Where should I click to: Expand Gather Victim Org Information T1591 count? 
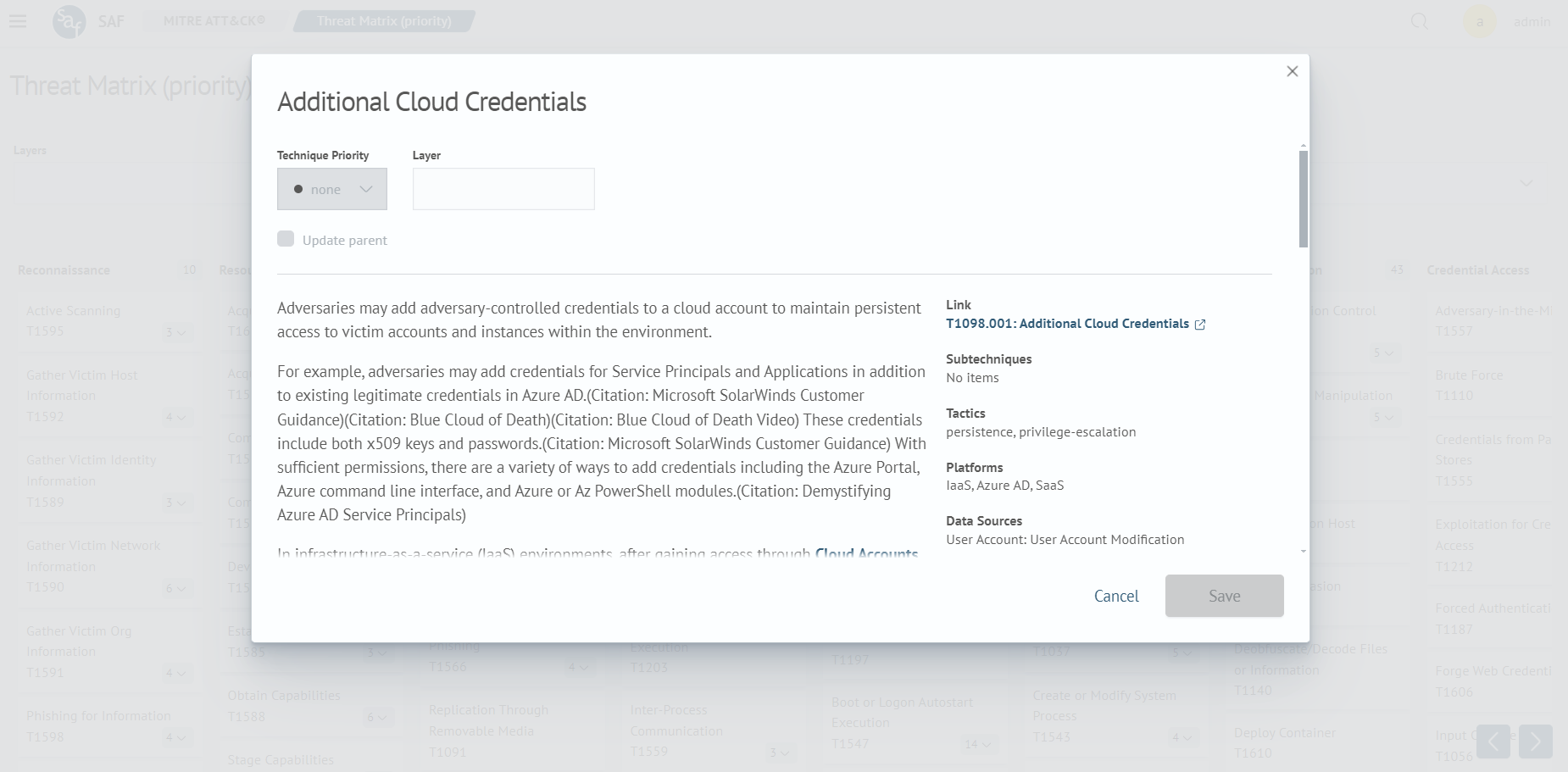click(175, 673)
